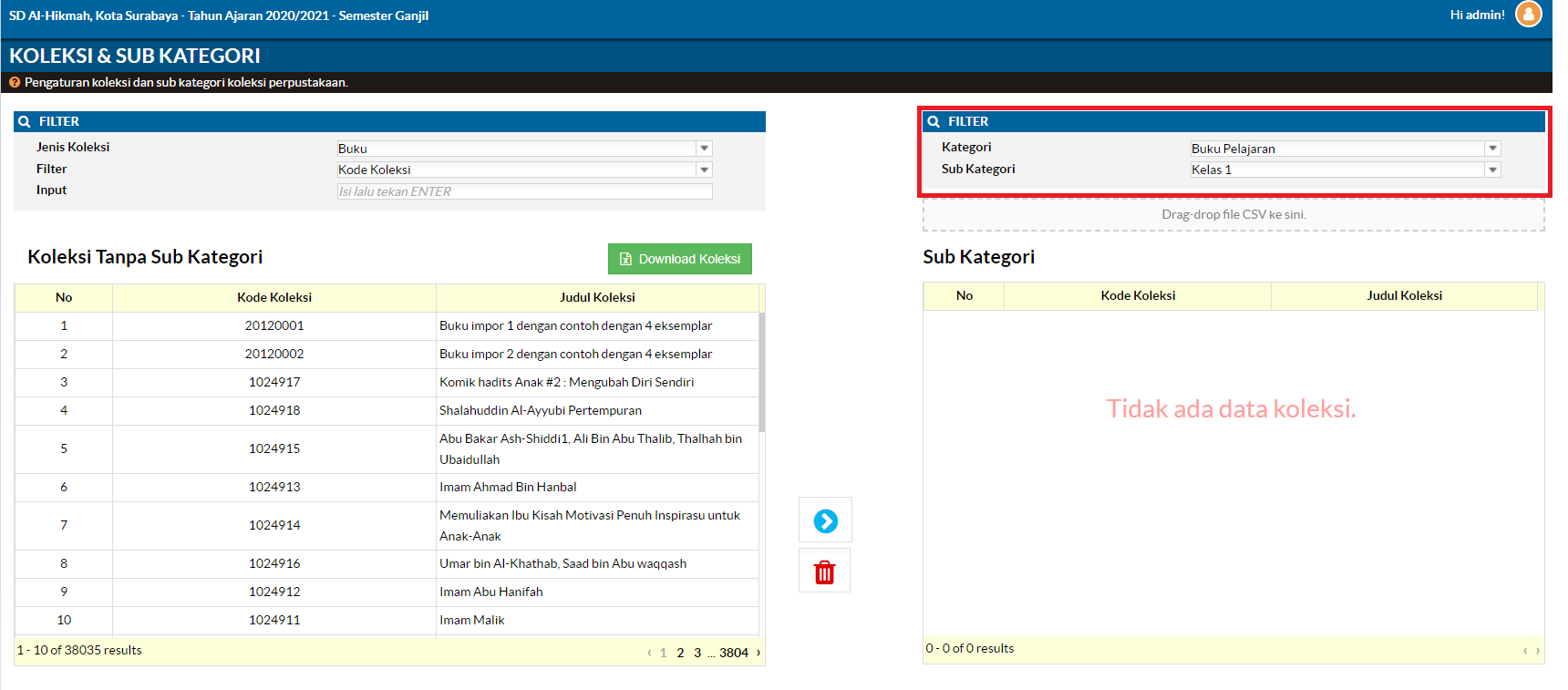1568x690 pixels.
Task: Jump to last page 3804
Action: [734, 653]
